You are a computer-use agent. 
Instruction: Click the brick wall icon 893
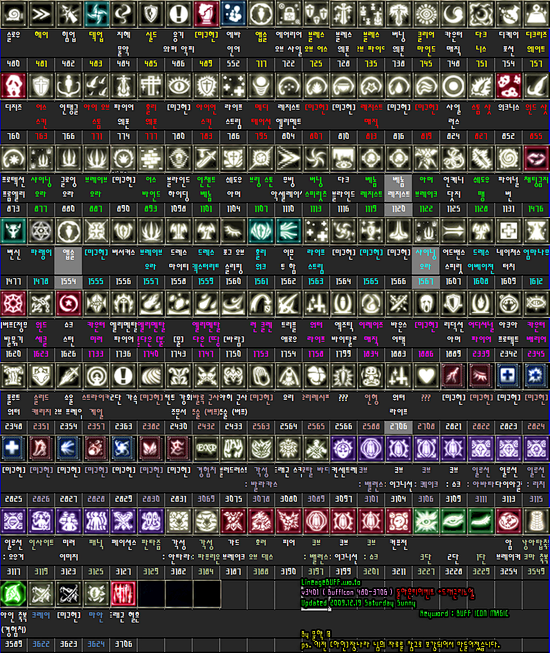tap(151, 159)
